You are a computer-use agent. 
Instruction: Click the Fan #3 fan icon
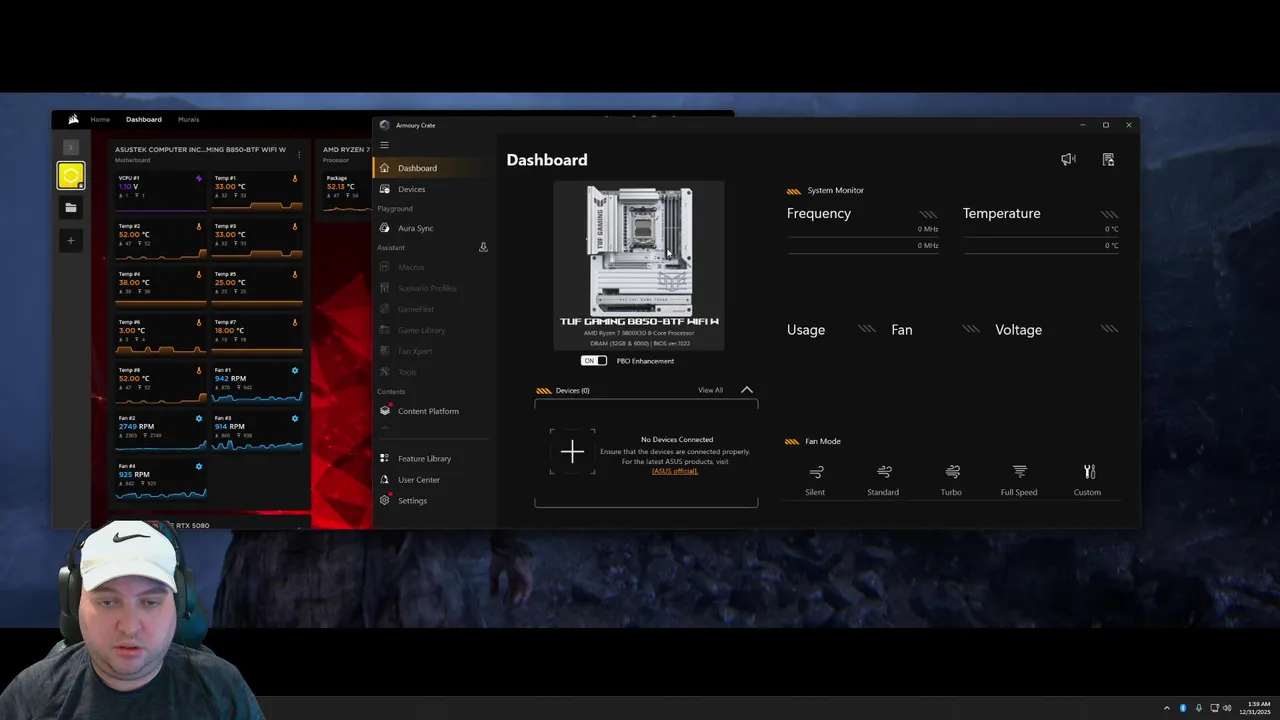pos(295,418)
